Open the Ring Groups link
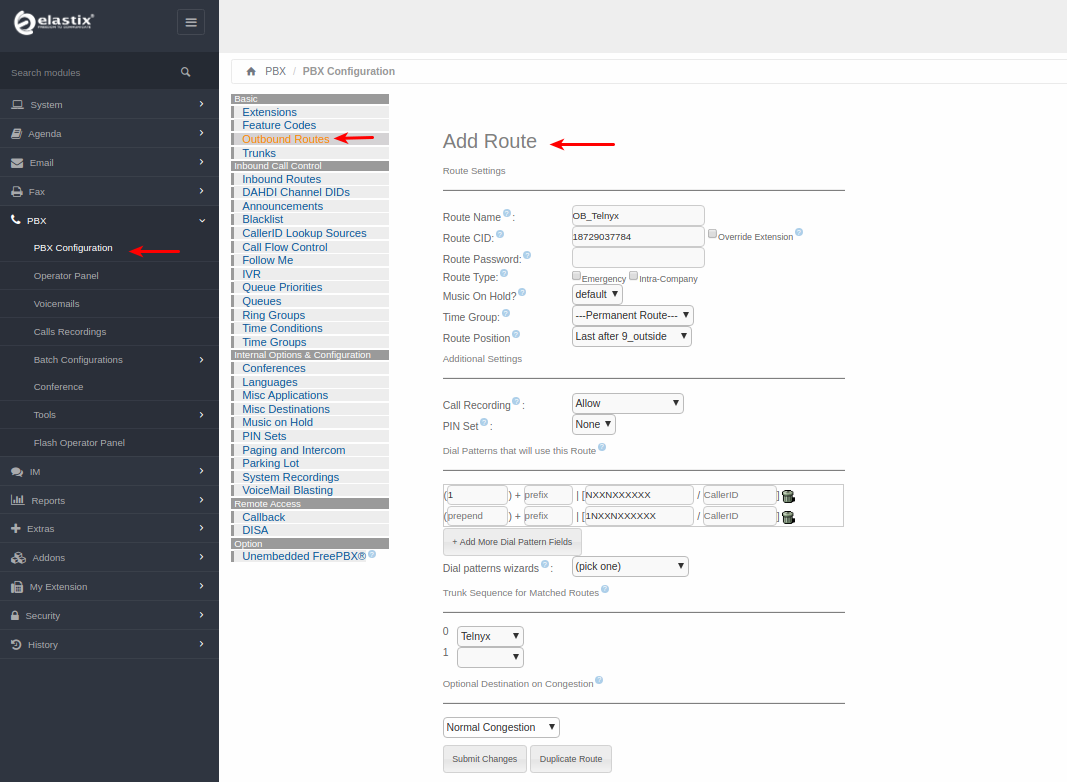The height and width of the screenshot is (782, 1067). tap(274, 315)
